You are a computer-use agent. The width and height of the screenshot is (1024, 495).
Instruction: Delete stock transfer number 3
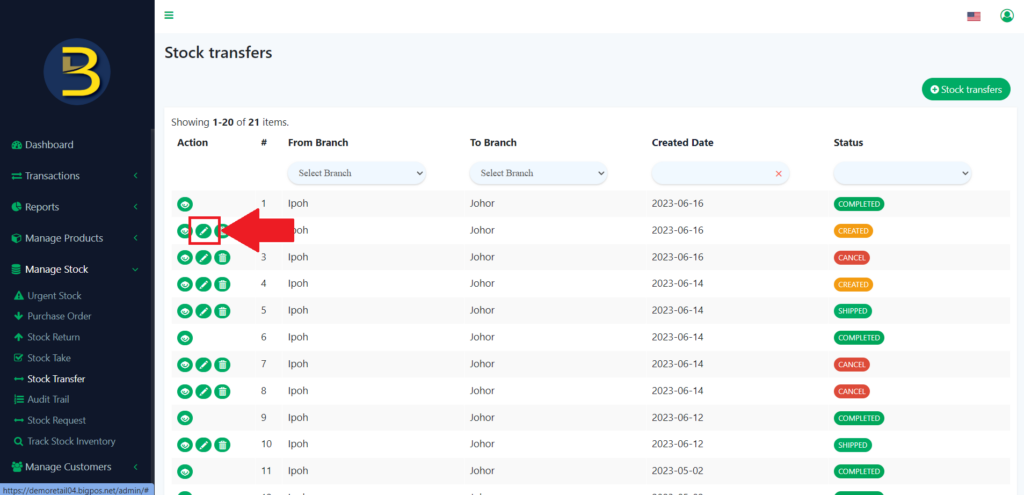point(222,258)
